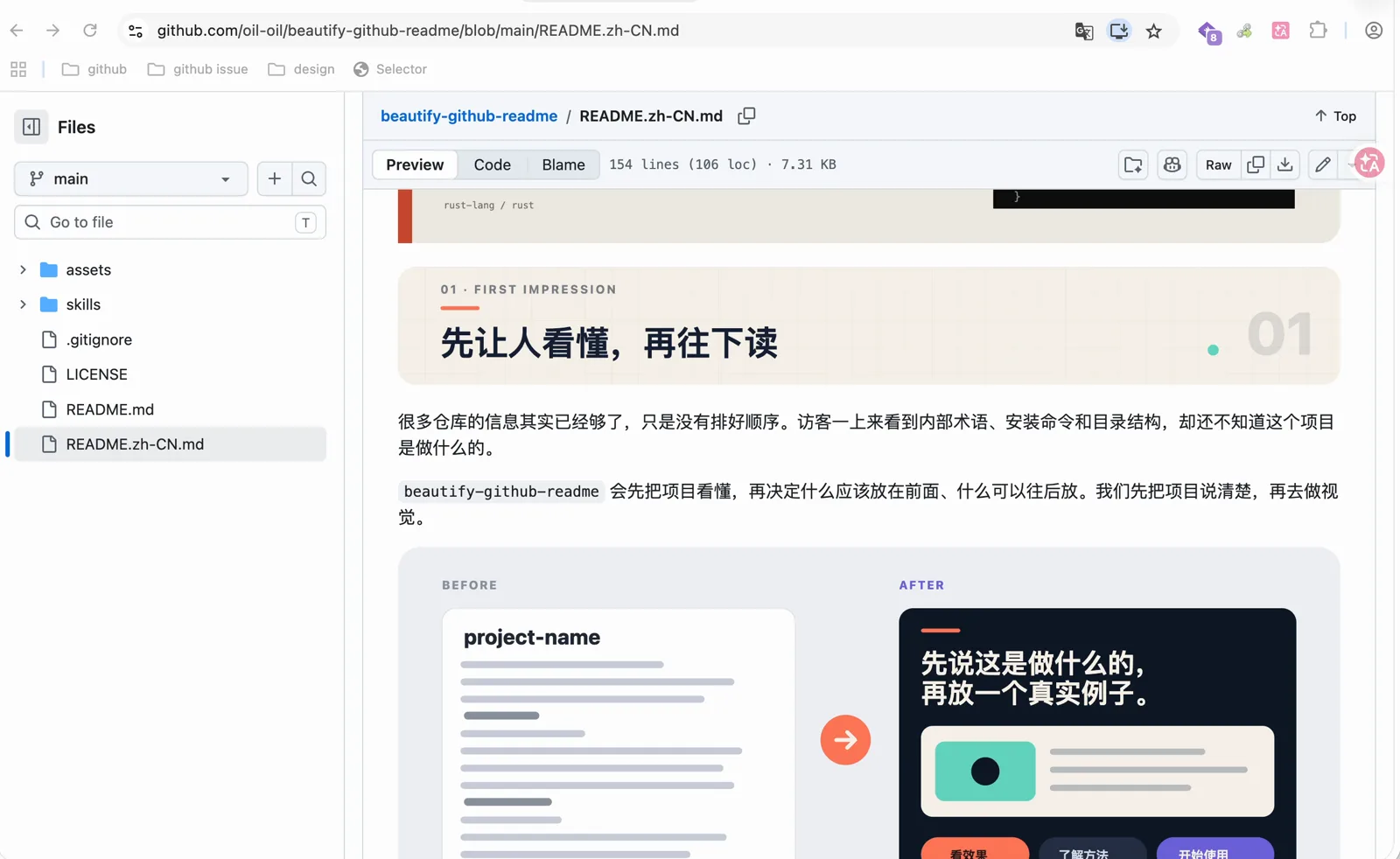Click the install app icon in address bar
The height and width of the screenshot is (859, 1400).
tap(1119, 31)
